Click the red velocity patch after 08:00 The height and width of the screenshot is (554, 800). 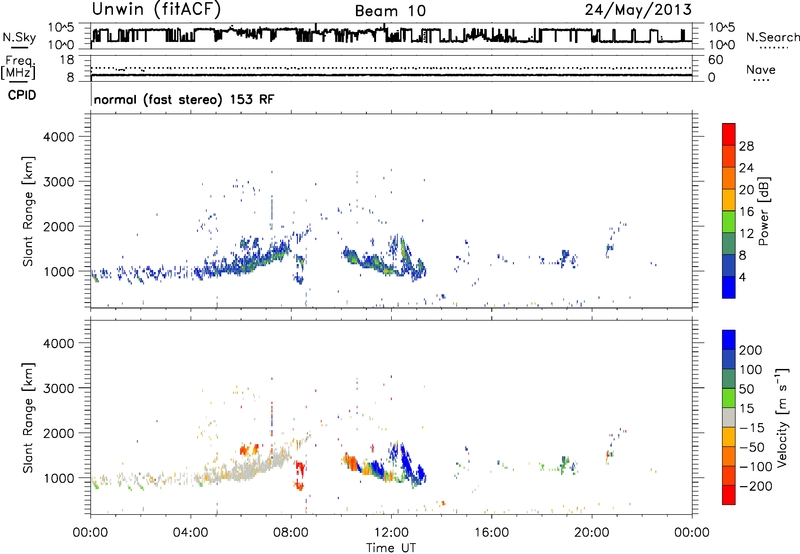click(x=299, y=474)
